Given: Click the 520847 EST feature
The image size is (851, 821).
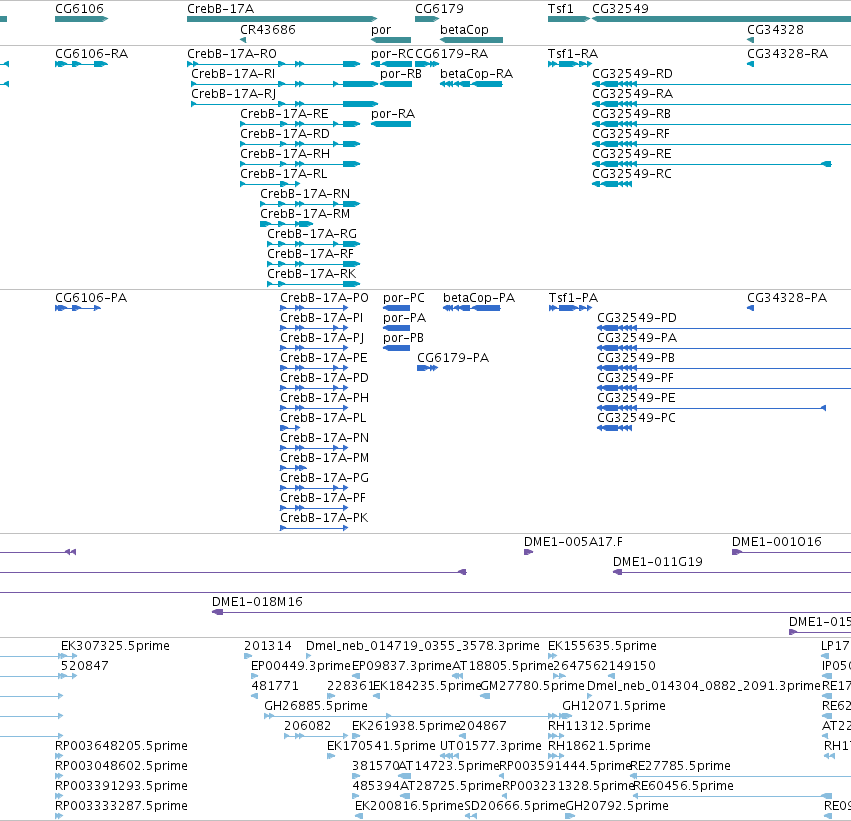Looking at the screenshot, I should tap(68, 676).
